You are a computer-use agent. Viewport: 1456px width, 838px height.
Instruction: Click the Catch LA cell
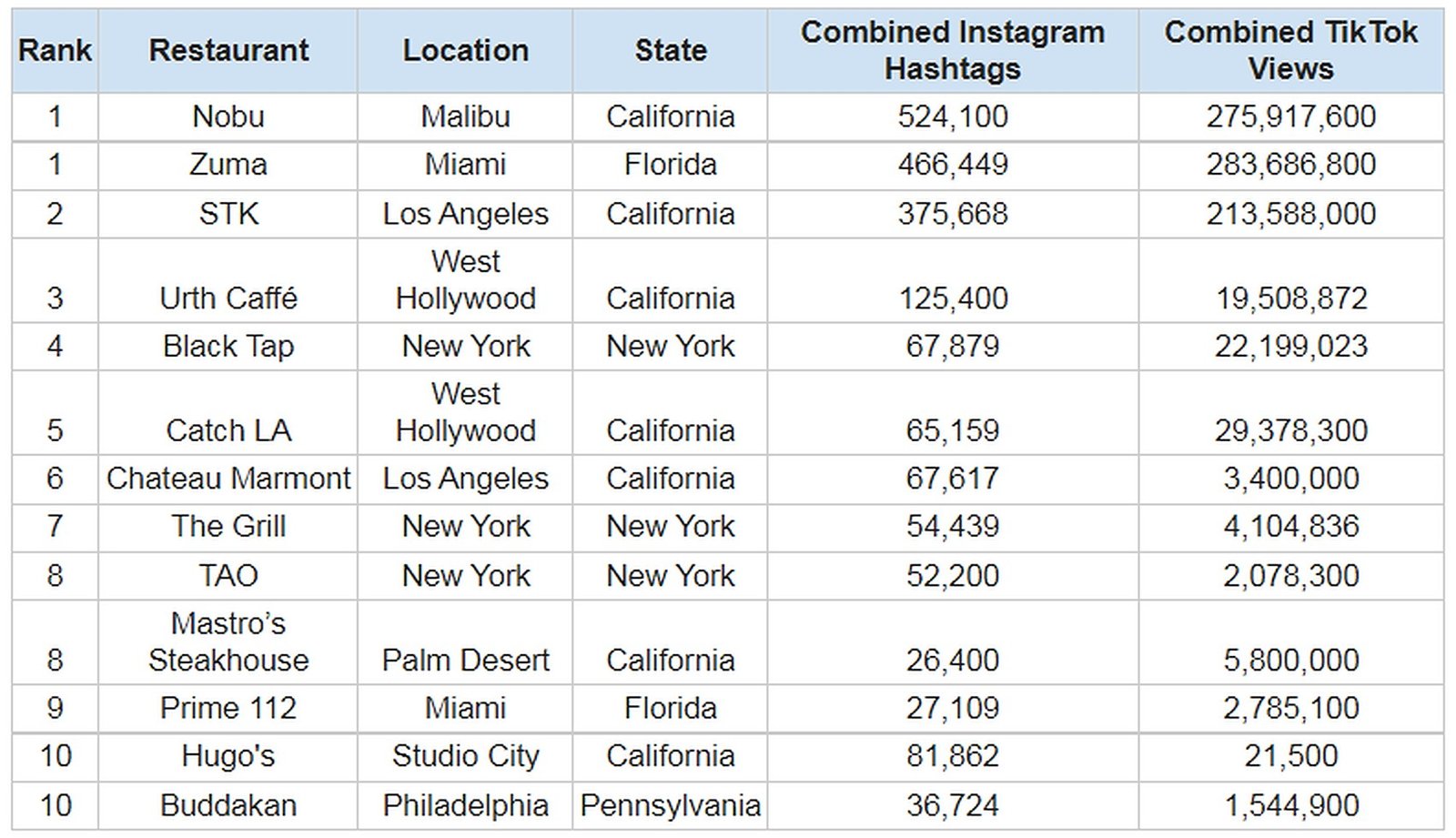pos(227,413)
